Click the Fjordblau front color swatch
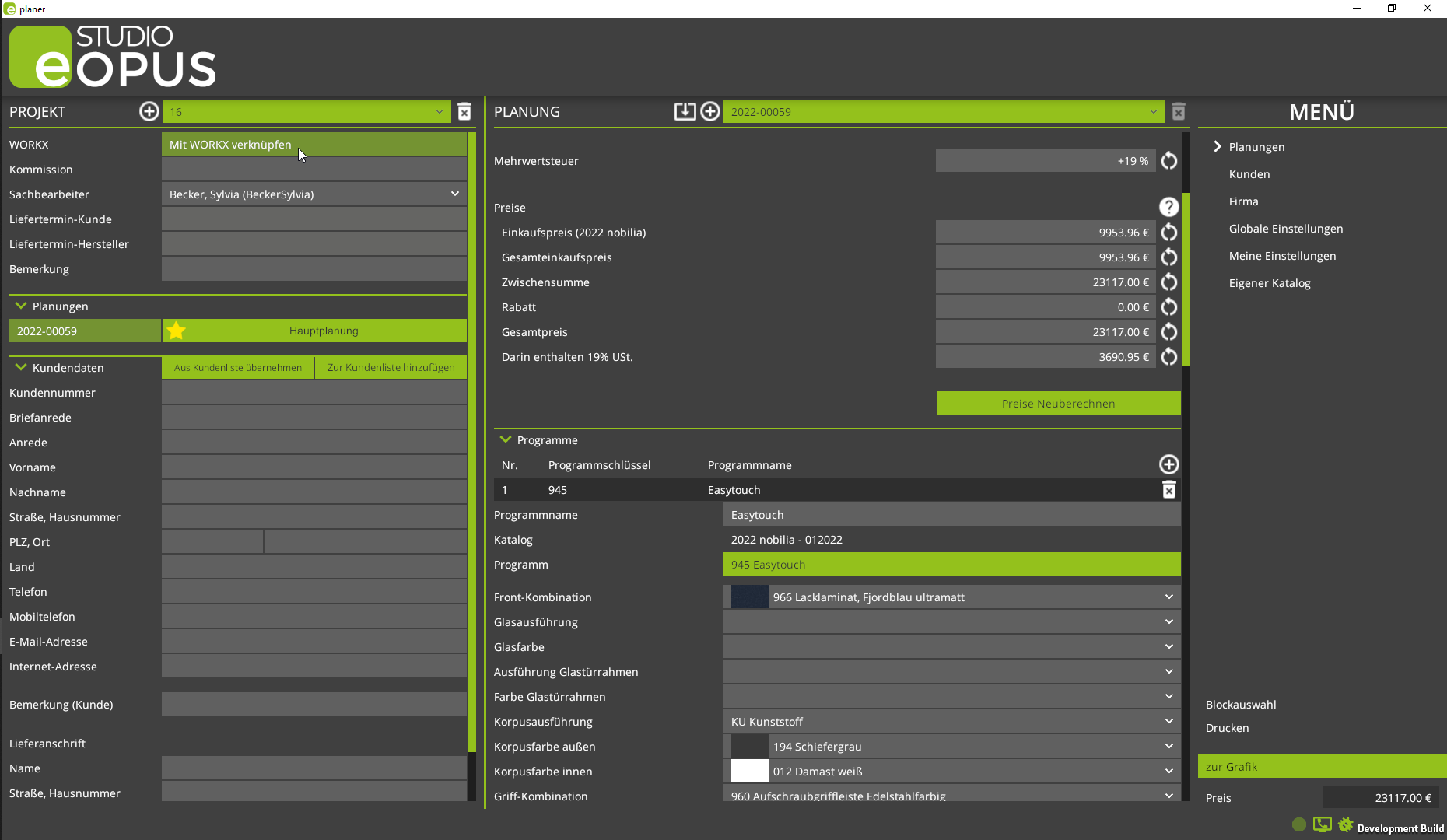This screenshot has height=840, width=1447. (749, 597)
